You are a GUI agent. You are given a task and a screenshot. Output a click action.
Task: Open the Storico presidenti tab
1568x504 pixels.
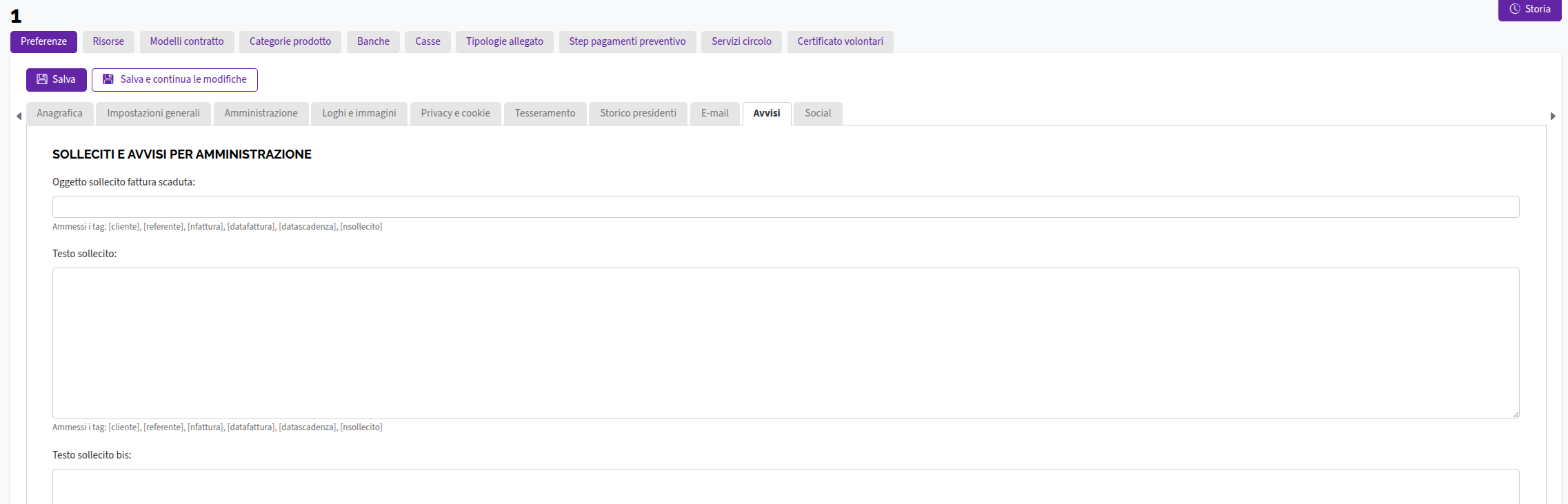pyautogui.click(x=638, y=114)
